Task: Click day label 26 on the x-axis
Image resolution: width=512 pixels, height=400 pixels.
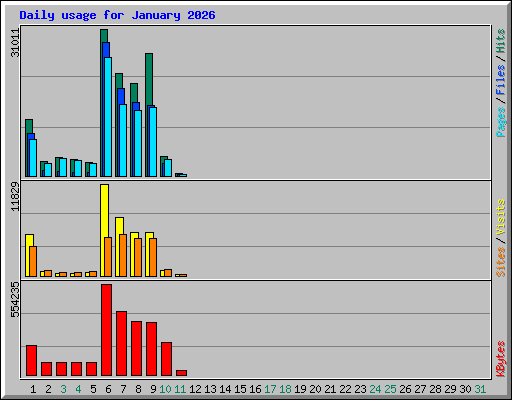Action: point(405,389)
